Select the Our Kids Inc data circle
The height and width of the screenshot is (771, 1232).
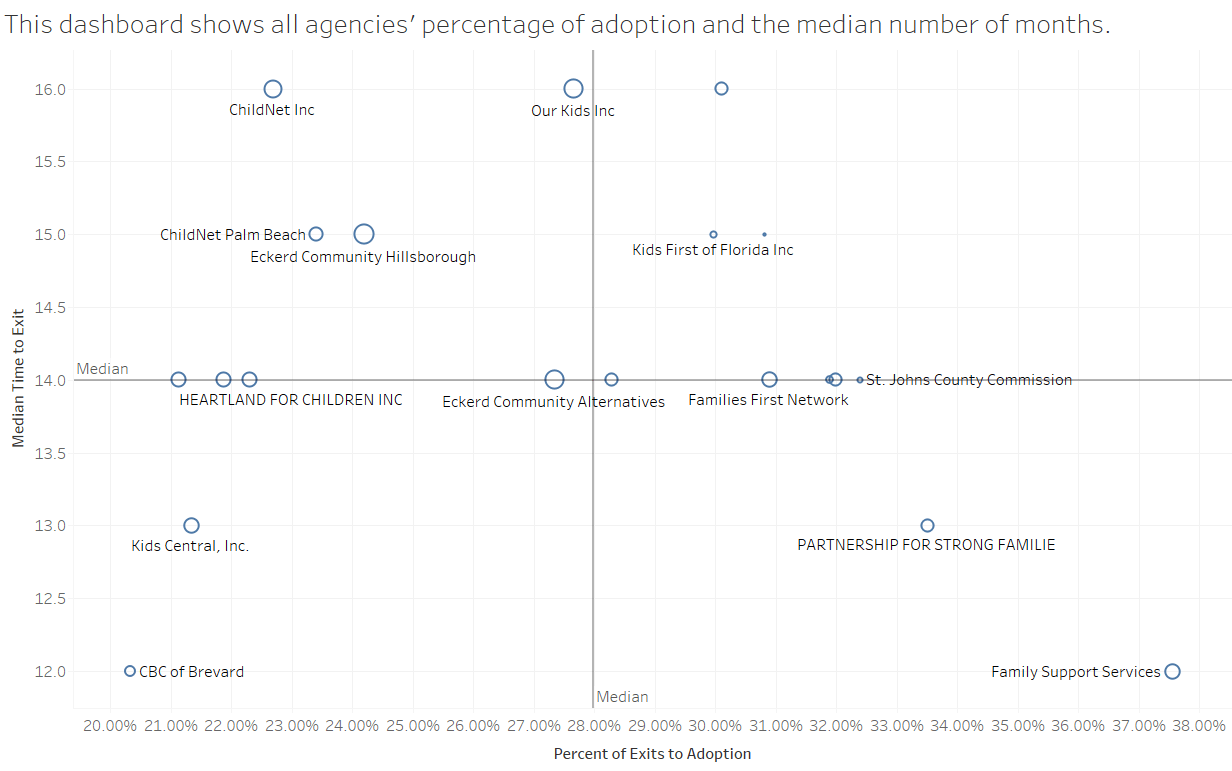(x=573, y=89)
